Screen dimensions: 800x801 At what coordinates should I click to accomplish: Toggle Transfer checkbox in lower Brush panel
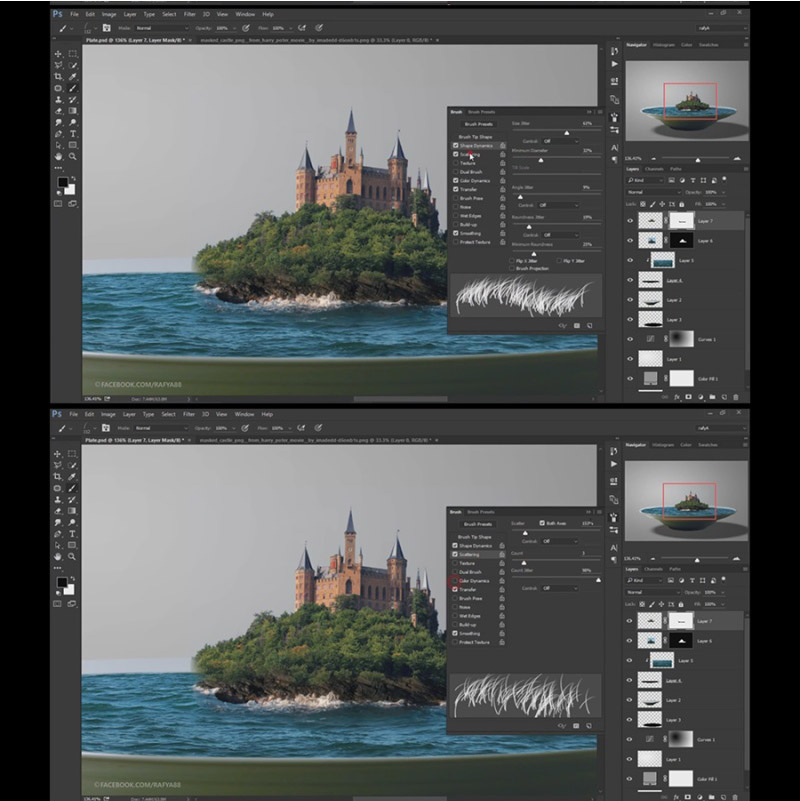coord(455,590)
